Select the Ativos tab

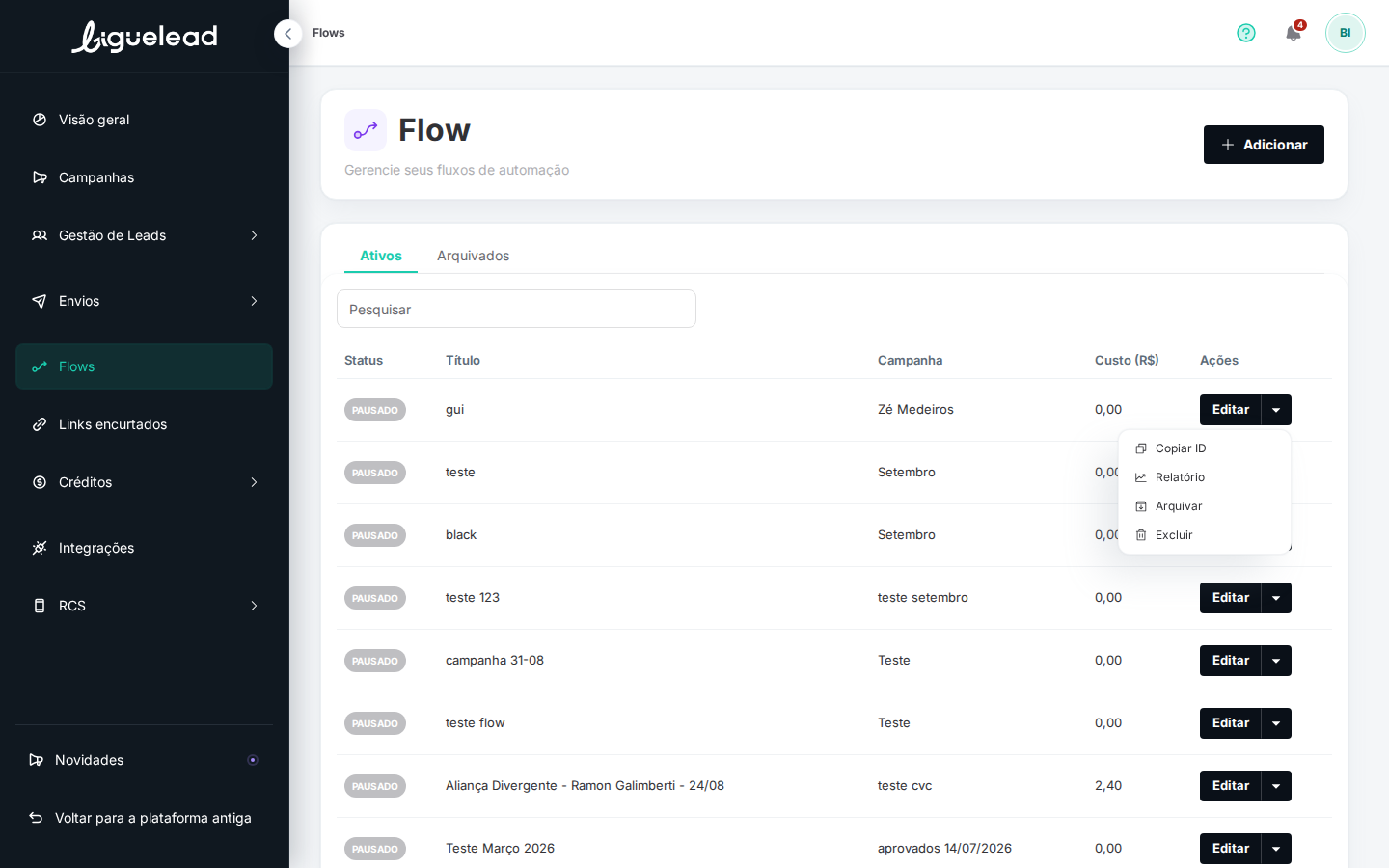pos(381,256)
